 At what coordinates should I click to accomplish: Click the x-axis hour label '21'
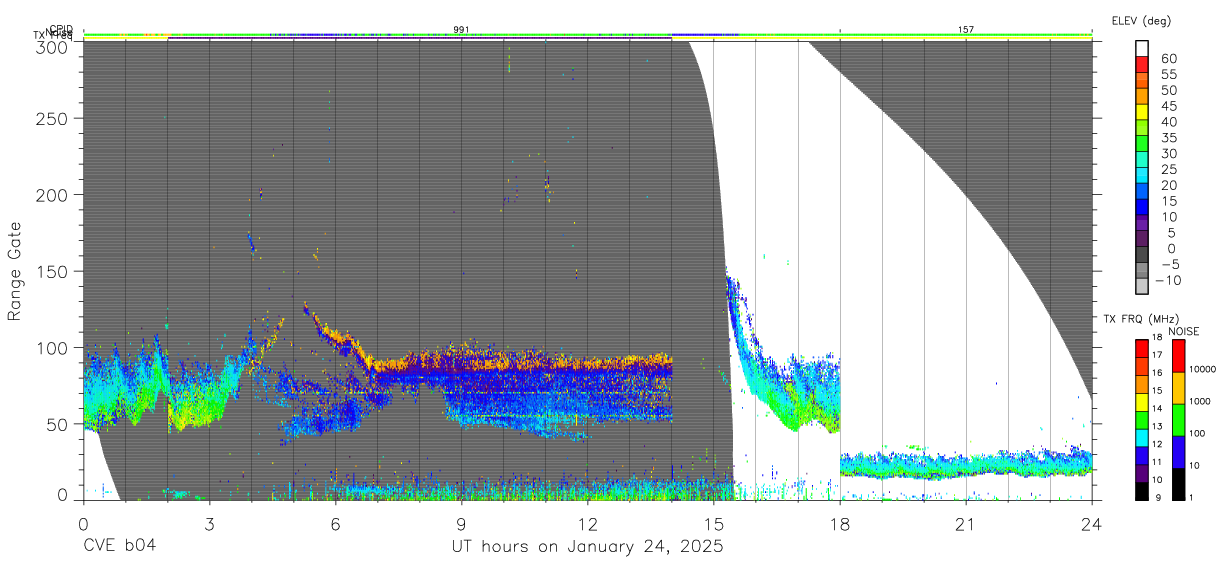(965, 523)
